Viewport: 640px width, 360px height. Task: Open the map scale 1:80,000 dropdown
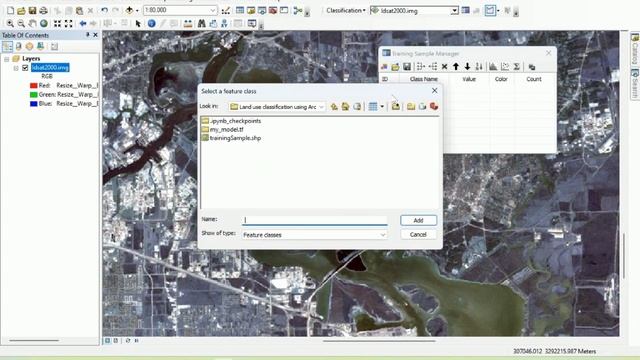coord(213,11)
